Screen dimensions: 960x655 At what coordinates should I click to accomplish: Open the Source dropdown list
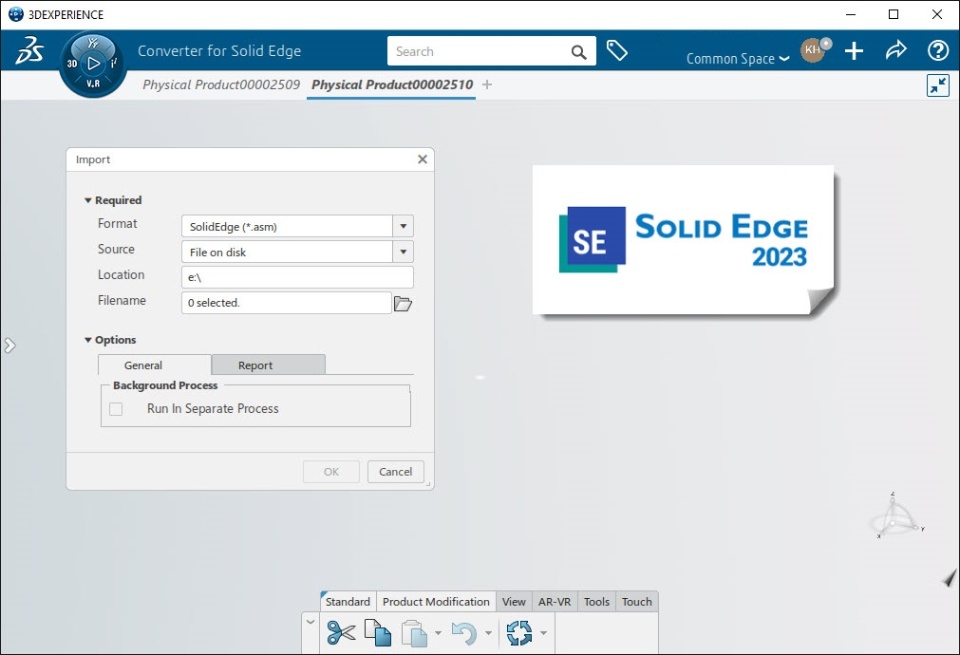click(403, 252)
